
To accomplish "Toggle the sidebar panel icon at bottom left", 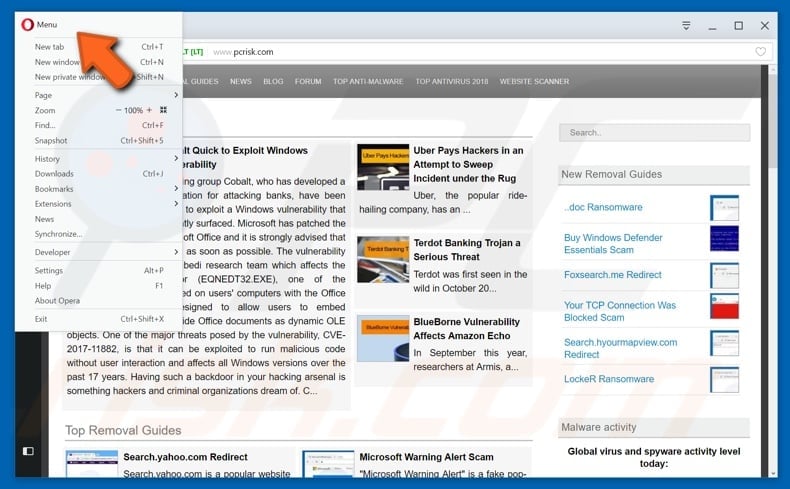I will pos(28,451).
